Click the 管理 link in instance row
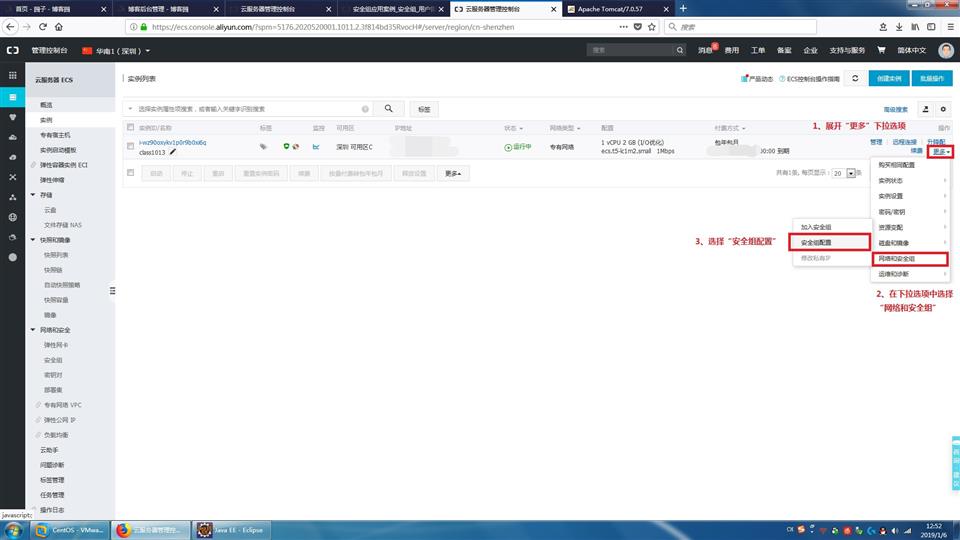960x540 pixels. (x=876, y=142)
